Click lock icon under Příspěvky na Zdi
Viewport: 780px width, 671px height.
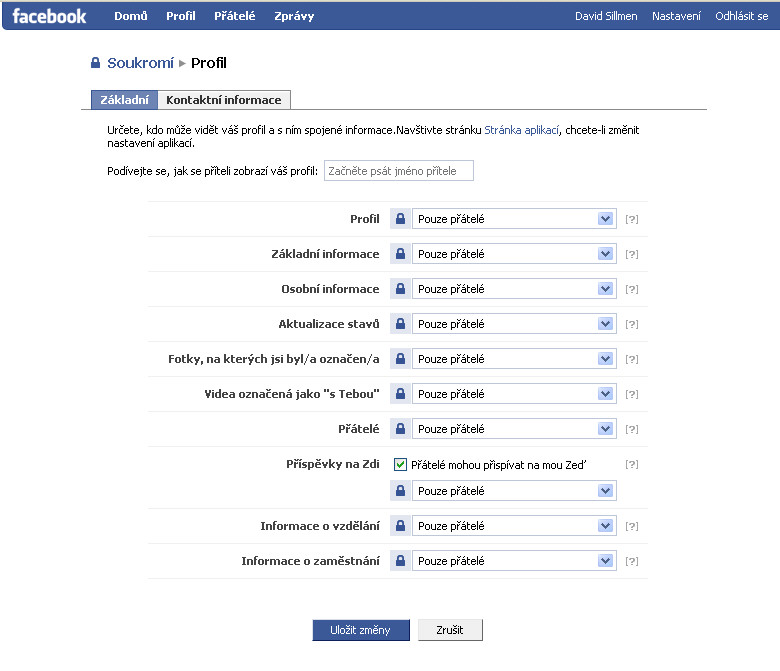pos(400,491)
